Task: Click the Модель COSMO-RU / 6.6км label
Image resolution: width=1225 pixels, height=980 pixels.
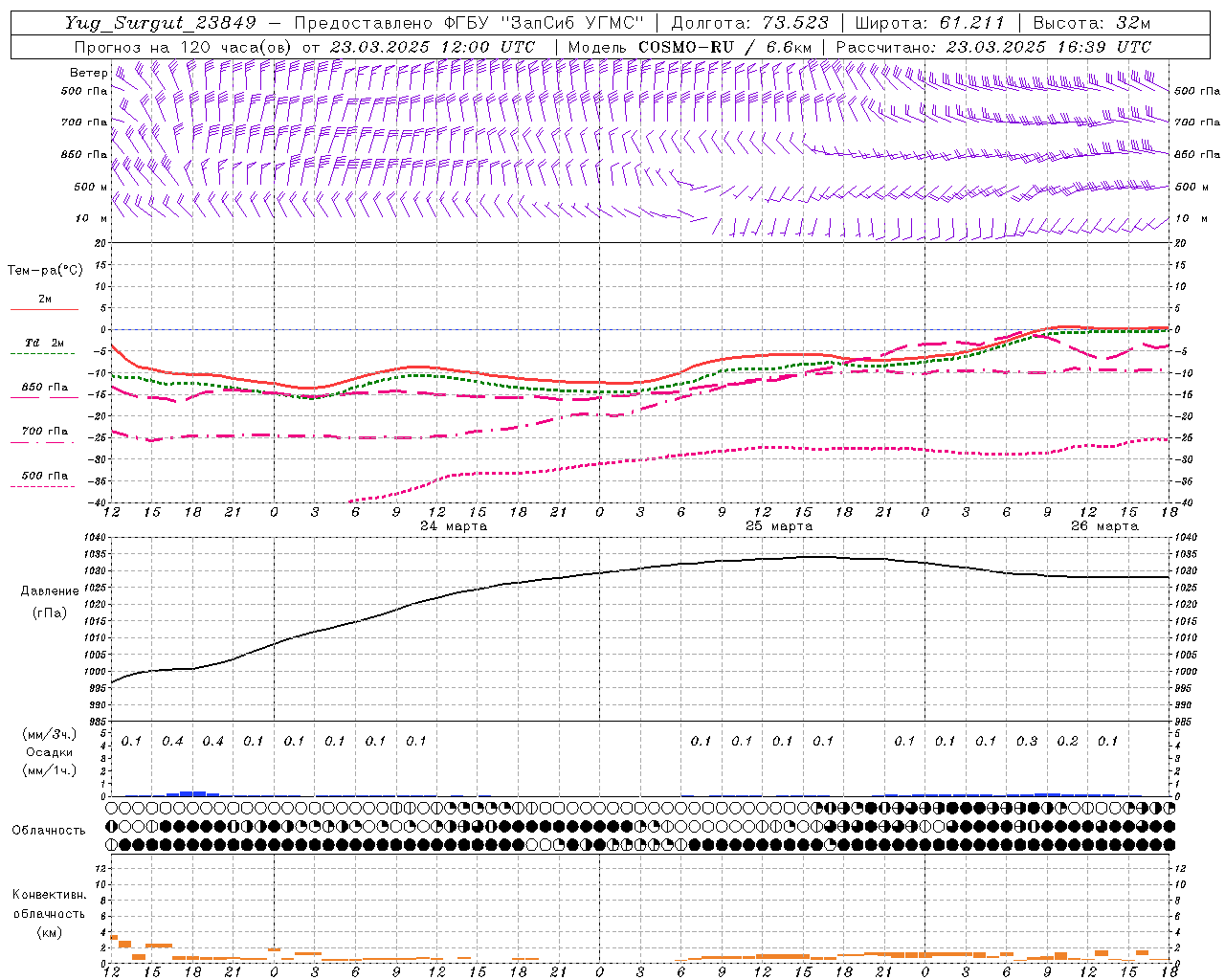Action: (x=689, y=47)
